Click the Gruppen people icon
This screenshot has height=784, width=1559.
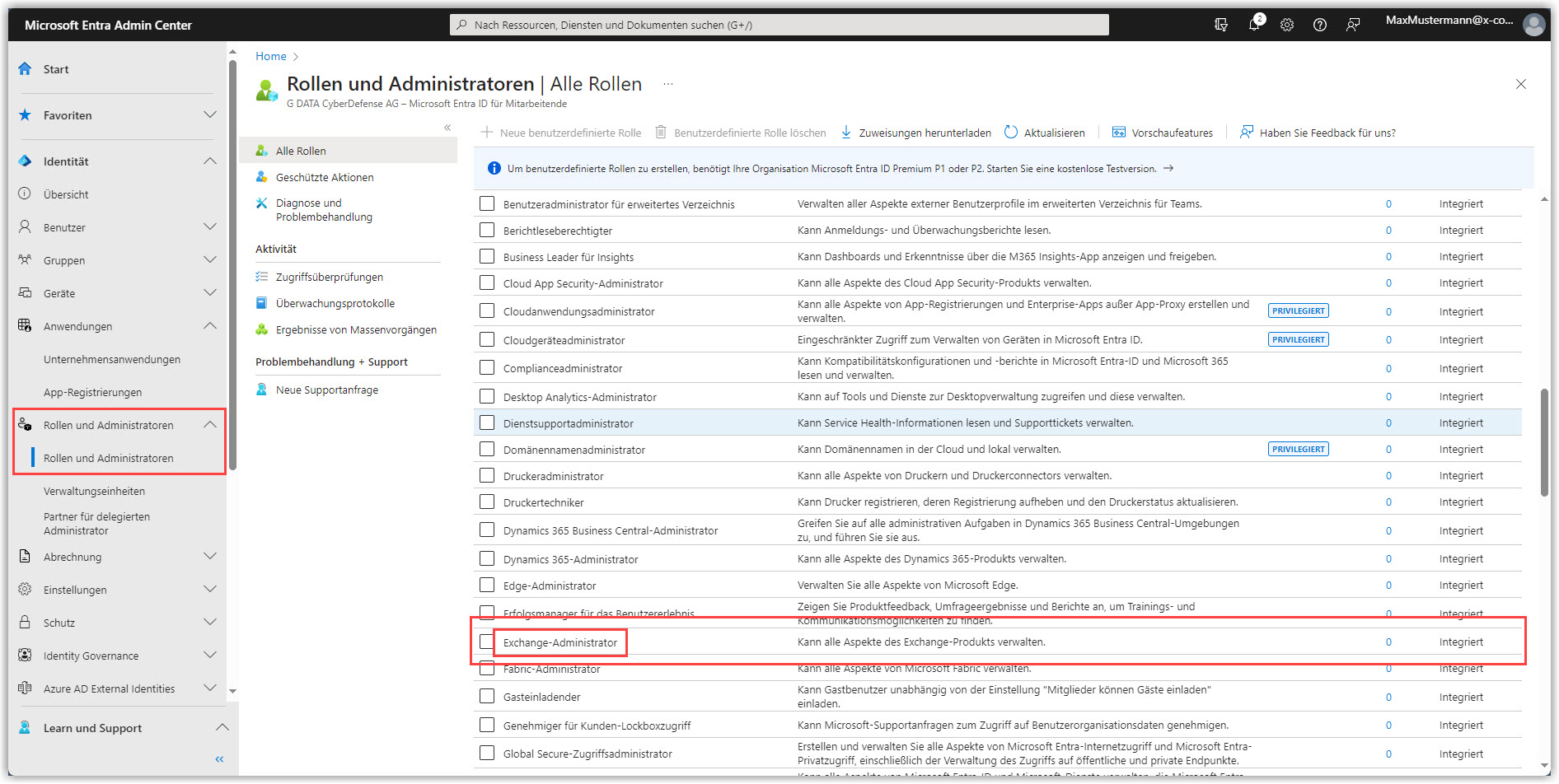click(x=25, y=259)
